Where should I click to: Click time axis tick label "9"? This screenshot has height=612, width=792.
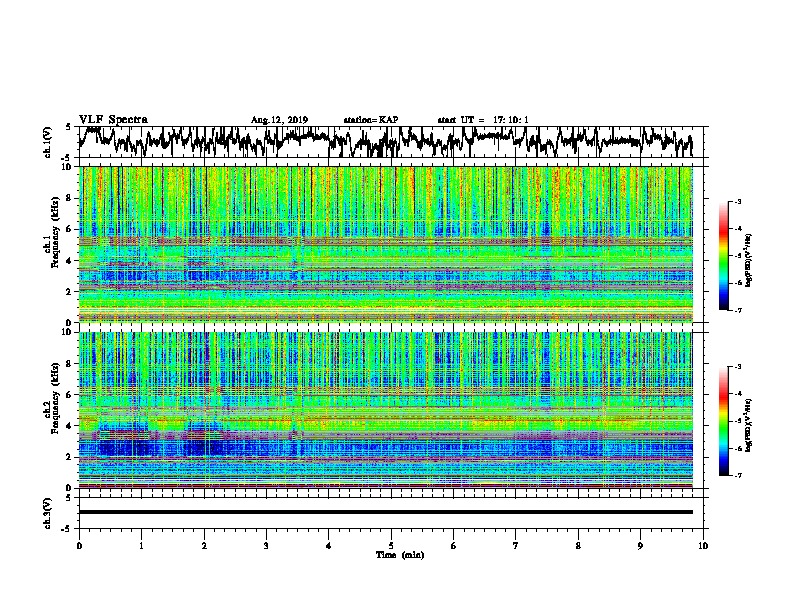tap(640, 546)
